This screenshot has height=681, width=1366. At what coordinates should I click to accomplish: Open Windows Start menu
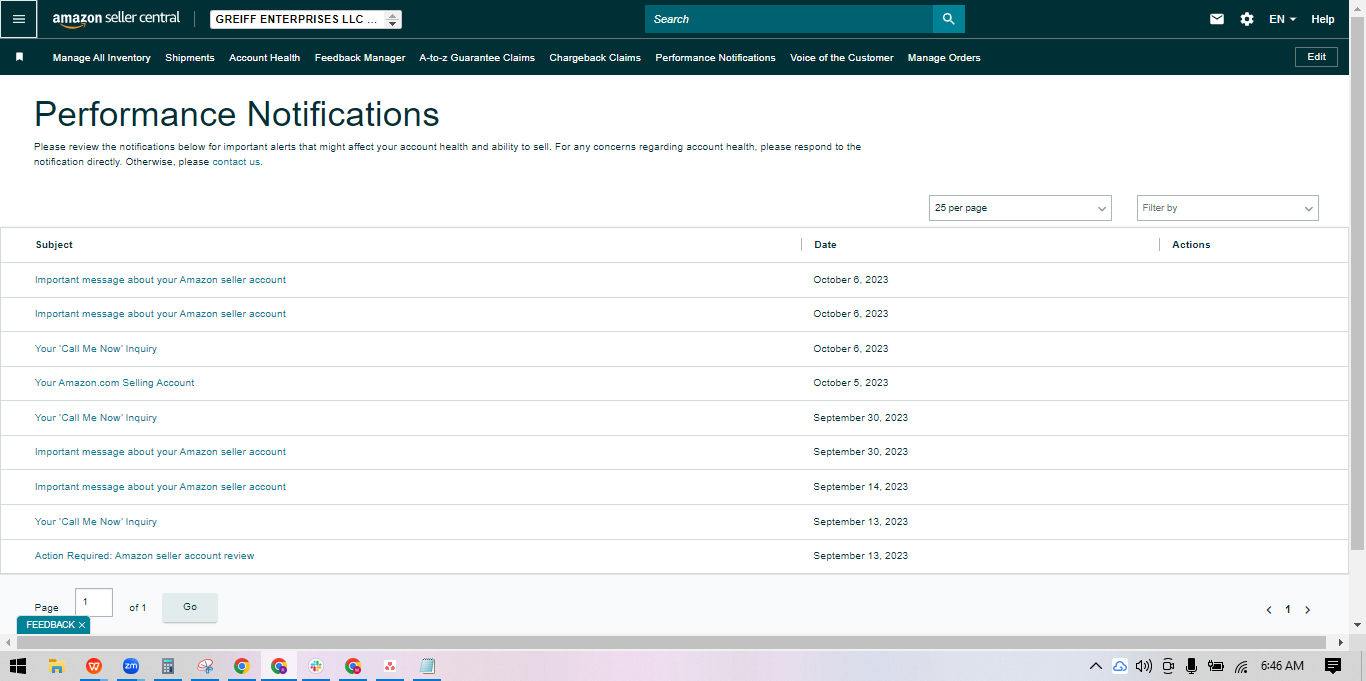point(18,666)
